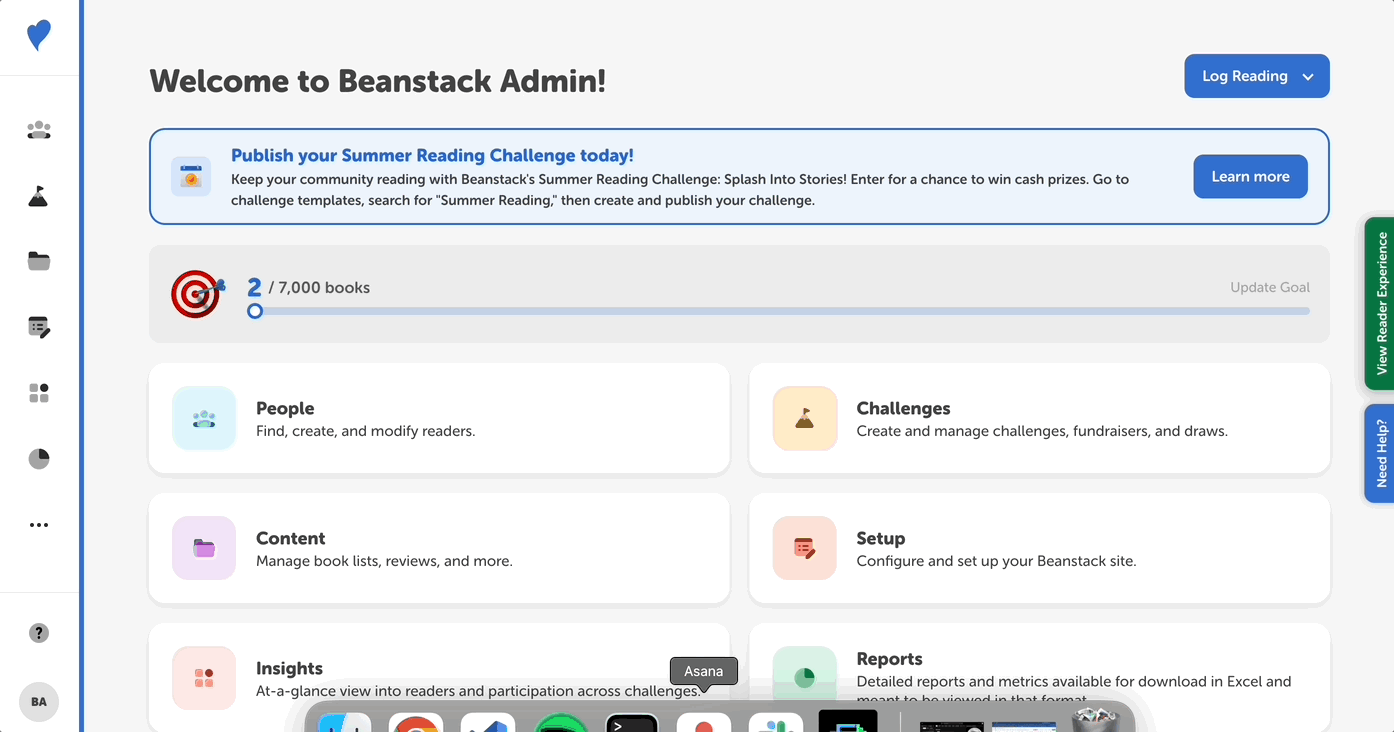The width and height of the screenshot is (1394, 732).
Task: Expand the Asana dock tooltip item
Action: [x=703, y=671]
